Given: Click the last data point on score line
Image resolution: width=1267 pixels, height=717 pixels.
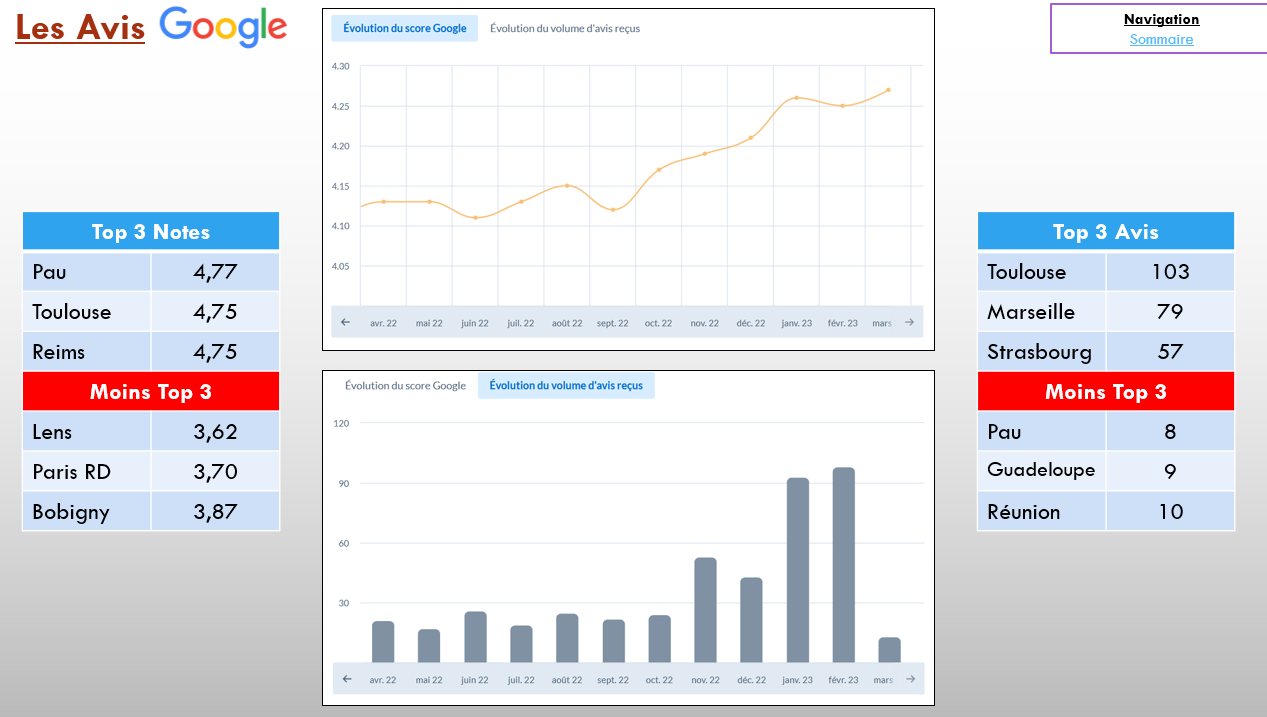Looking at the screenshot, I should [888, 90].
